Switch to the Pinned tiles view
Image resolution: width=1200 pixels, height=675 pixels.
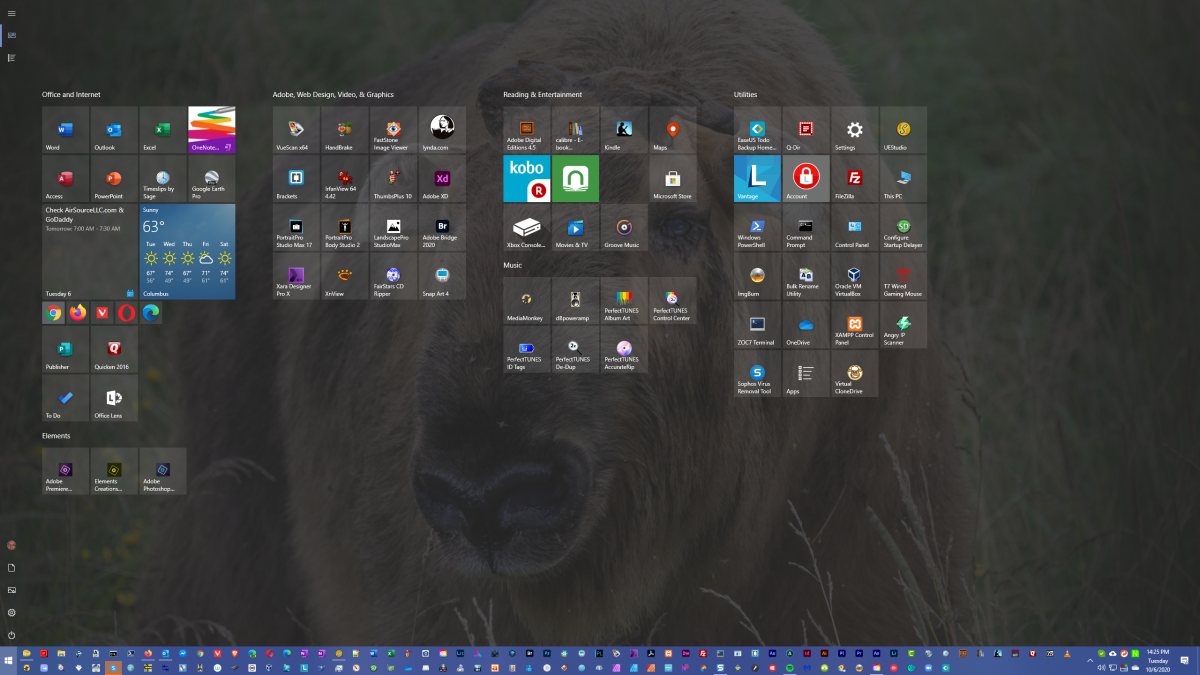tap(11, 35)
